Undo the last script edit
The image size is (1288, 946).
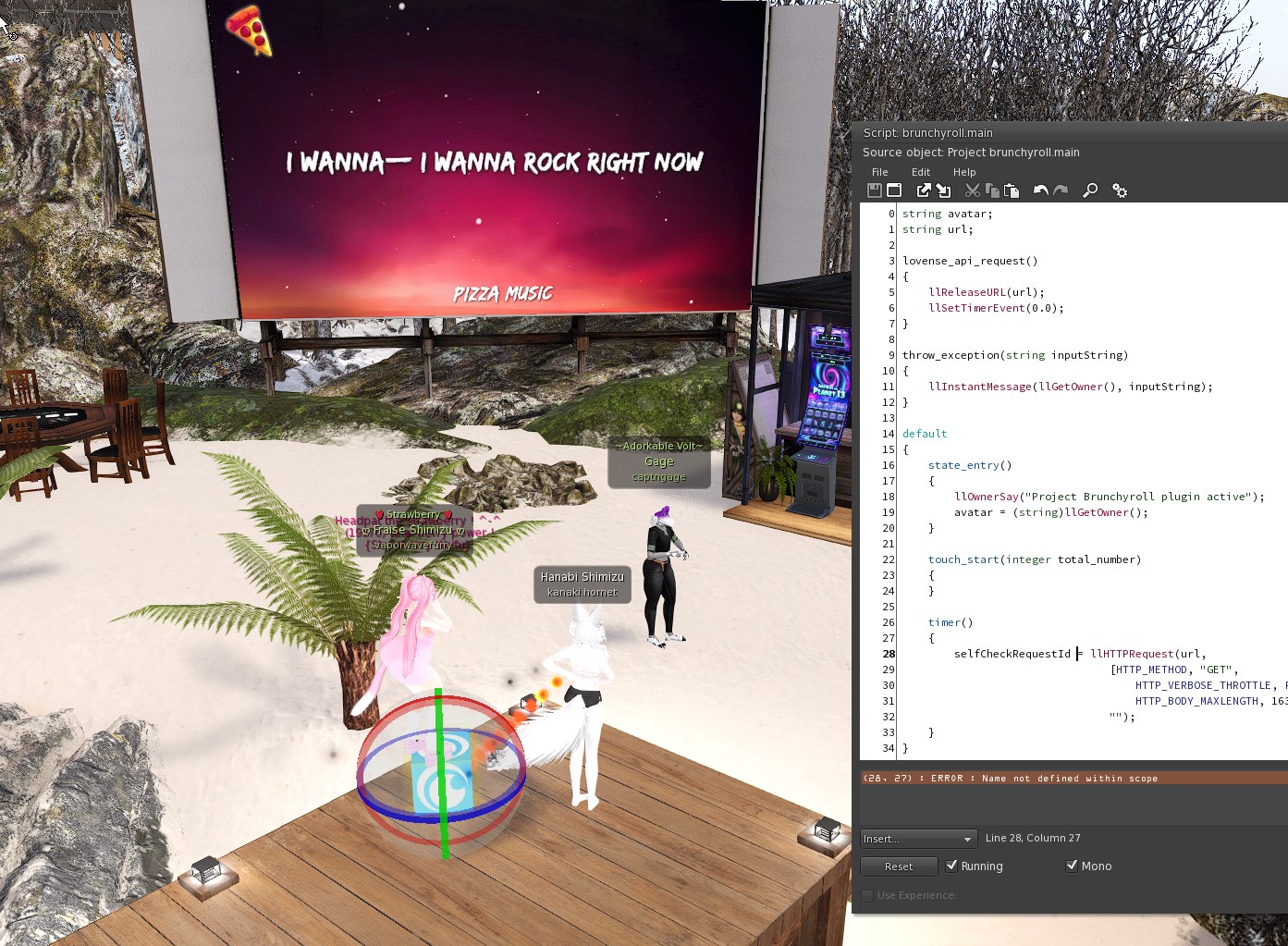click(1040, 190)
